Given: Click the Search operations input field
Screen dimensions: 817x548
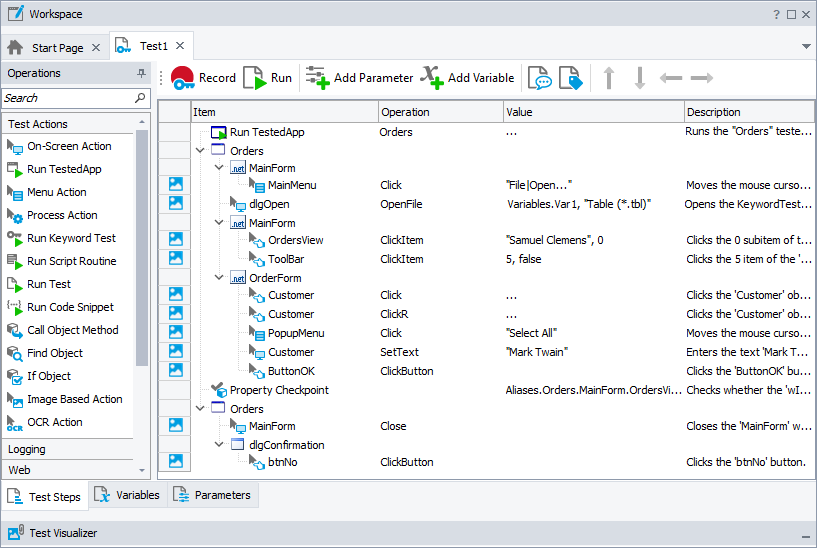Looking at the screenshot, I should coord(66,98).
